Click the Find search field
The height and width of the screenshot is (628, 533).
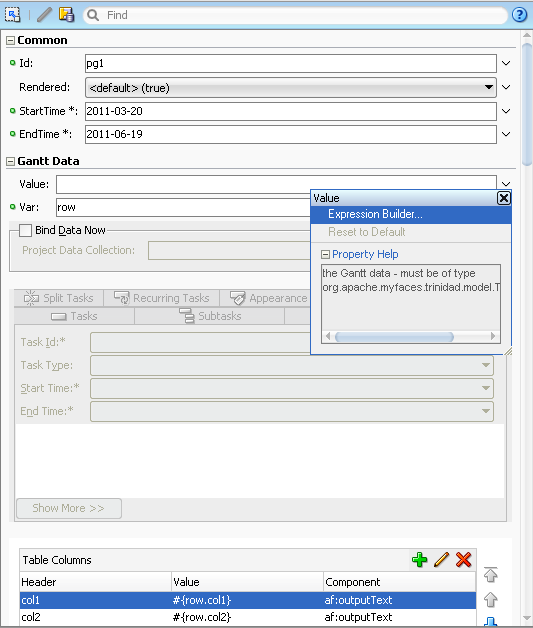pos(296,15)
